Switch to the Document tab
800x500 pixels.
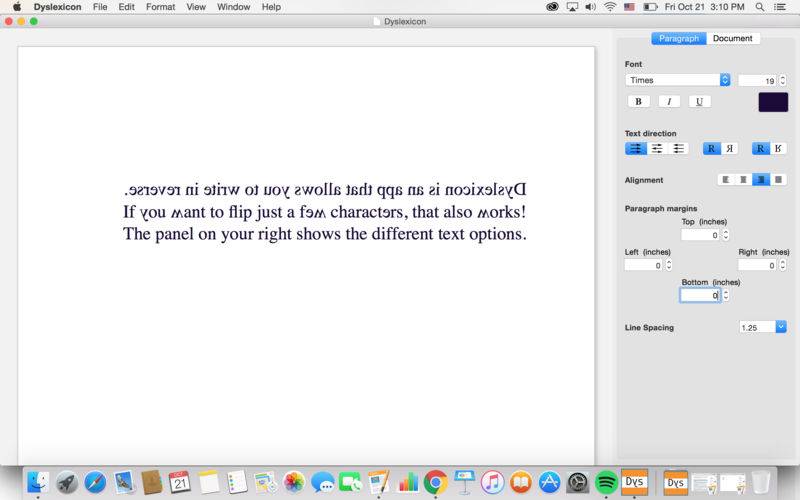pyautogui.click(x=732, y=38)
